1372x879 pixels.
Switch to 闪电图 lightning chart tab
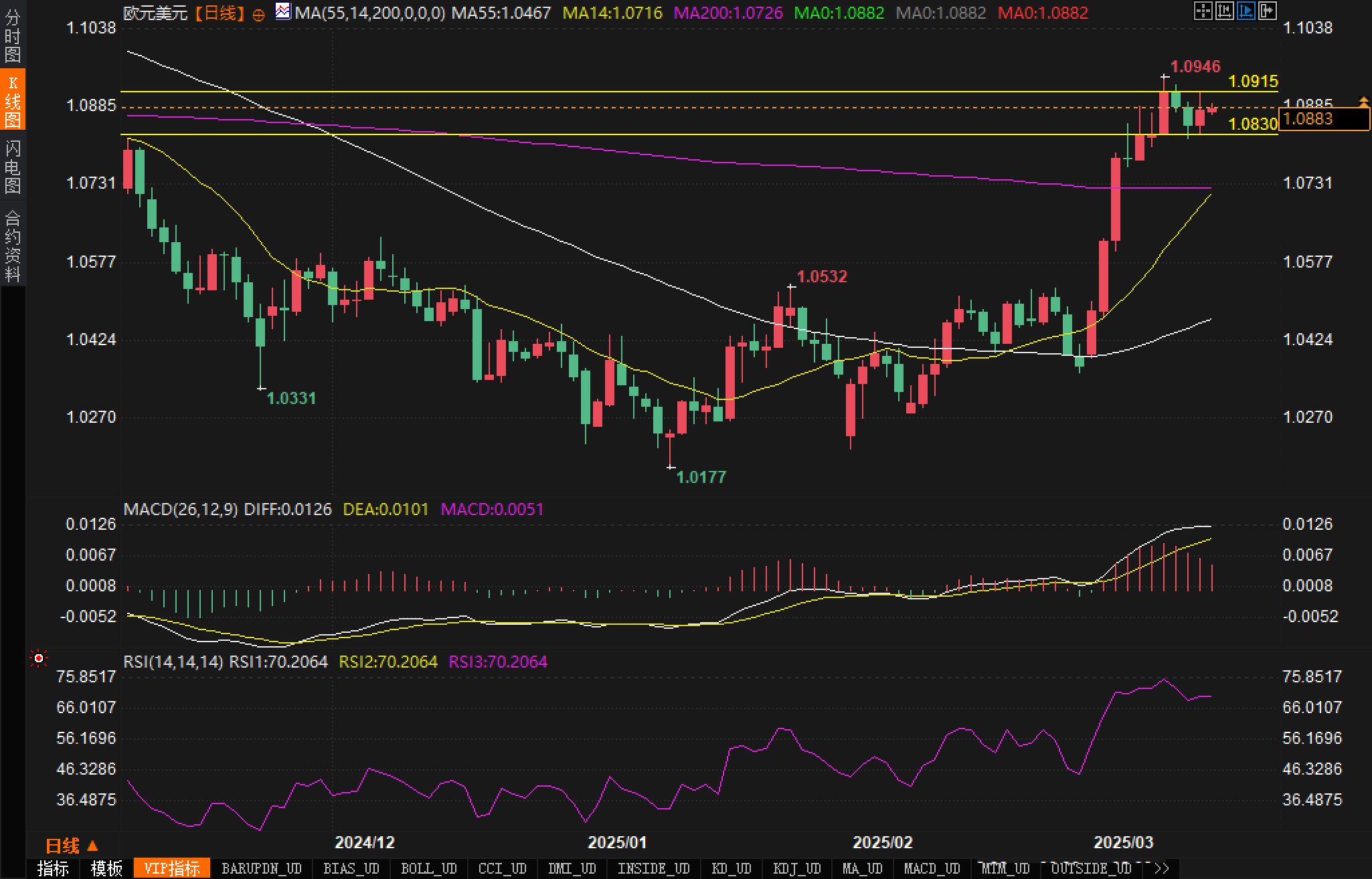(x=13, y=167)
